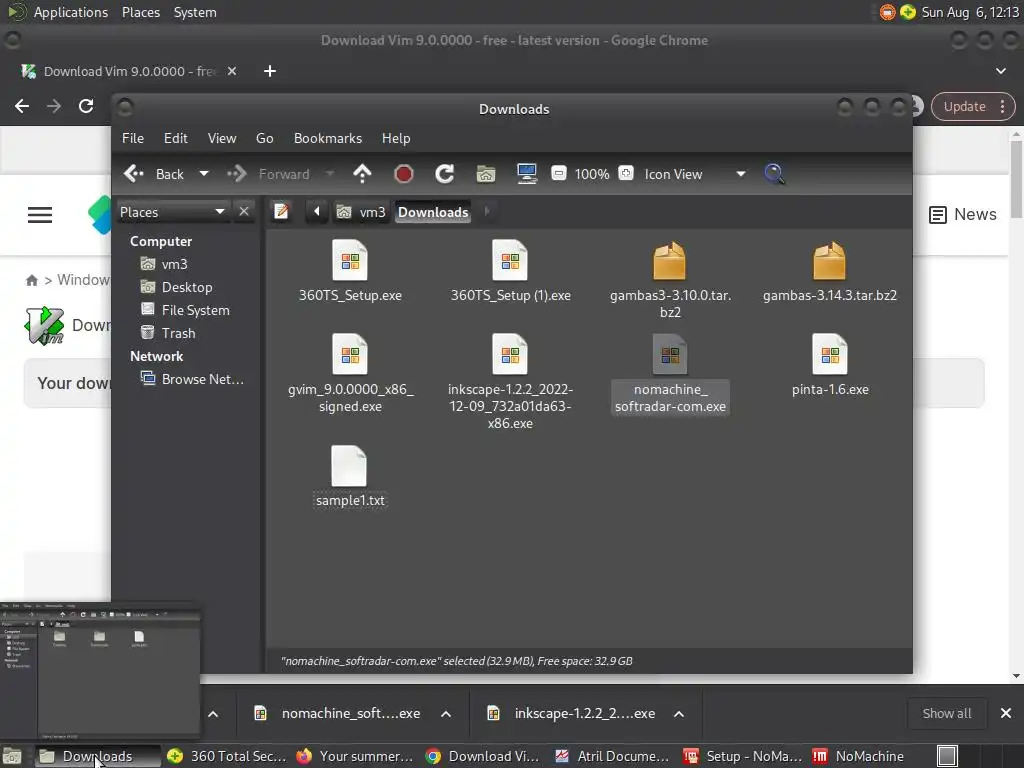Zoom in using the plus icon
The width and height of the screenshot is (1024, 768).
[626, 174]
